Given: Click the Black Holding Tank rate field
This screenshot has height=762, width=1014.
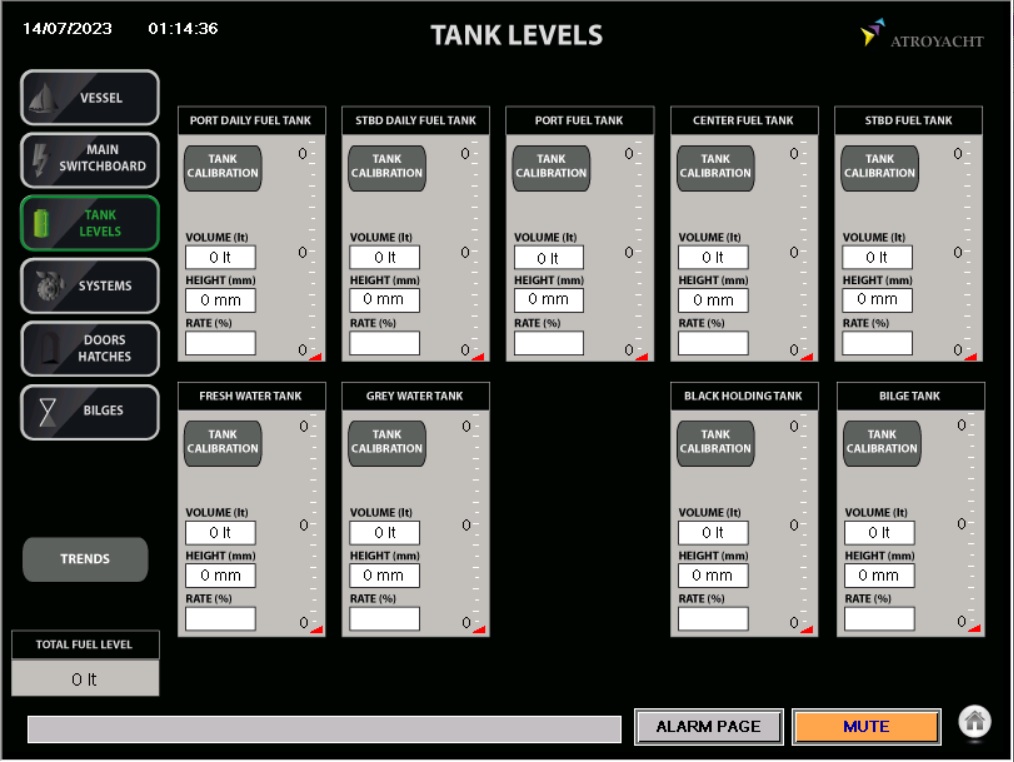Looking at the screenshot, I should (713, 619).
